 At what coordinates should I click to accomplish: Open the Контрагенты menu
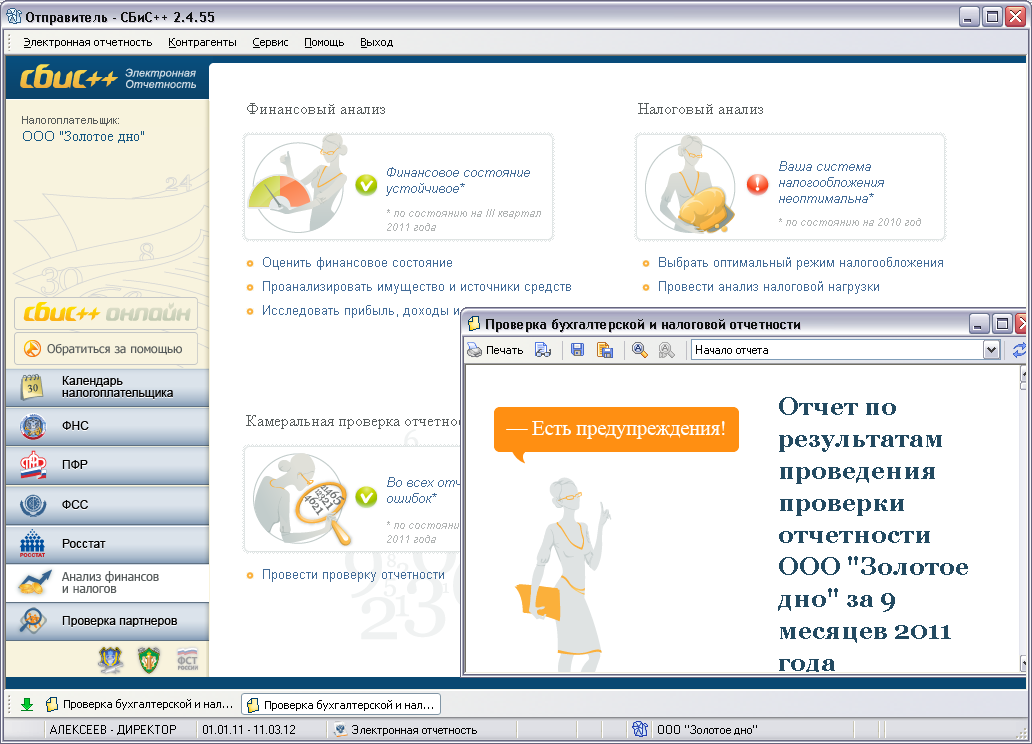[202, 42]
